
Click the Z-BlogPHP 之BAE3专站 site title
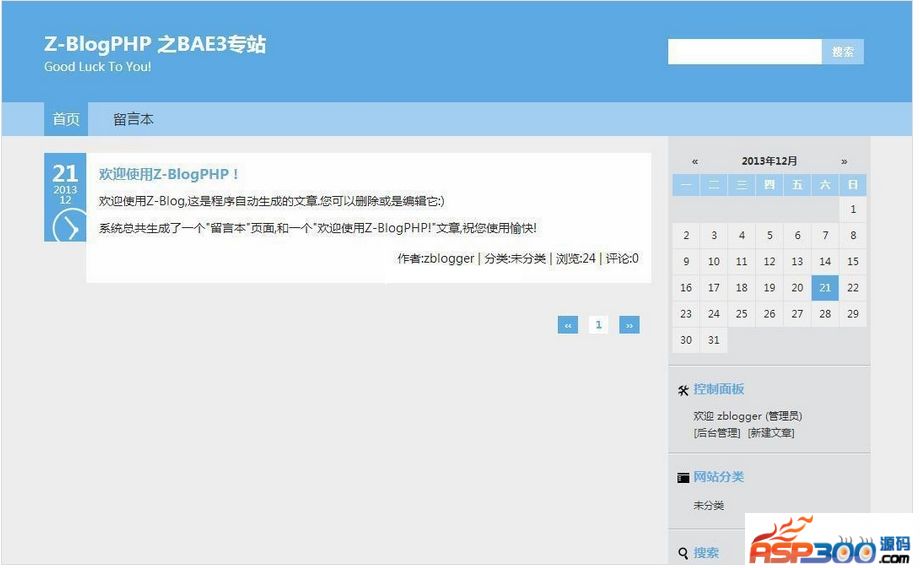pos(155,44)
